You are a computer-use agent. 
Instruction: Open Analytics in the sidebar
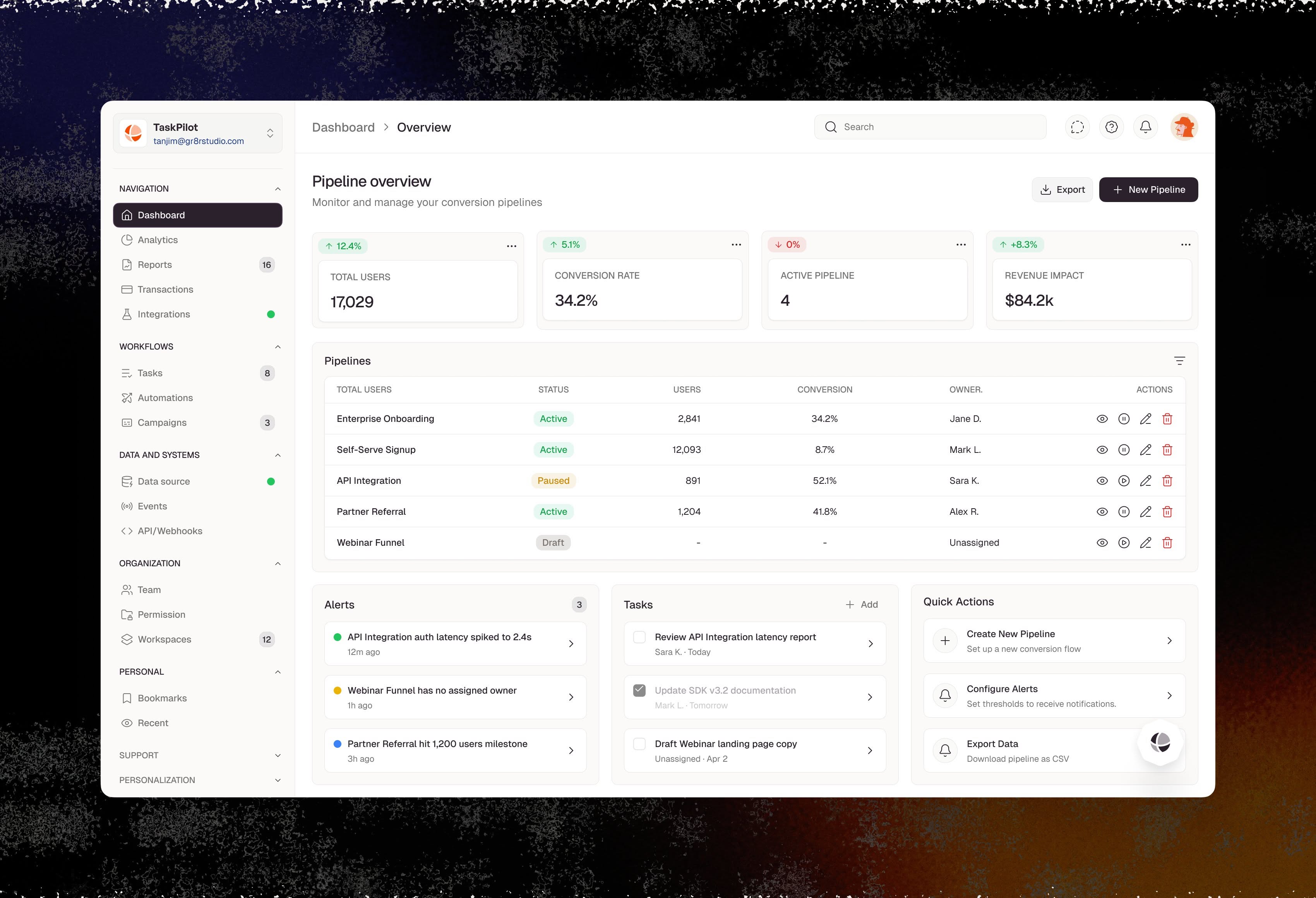point(158,240)
